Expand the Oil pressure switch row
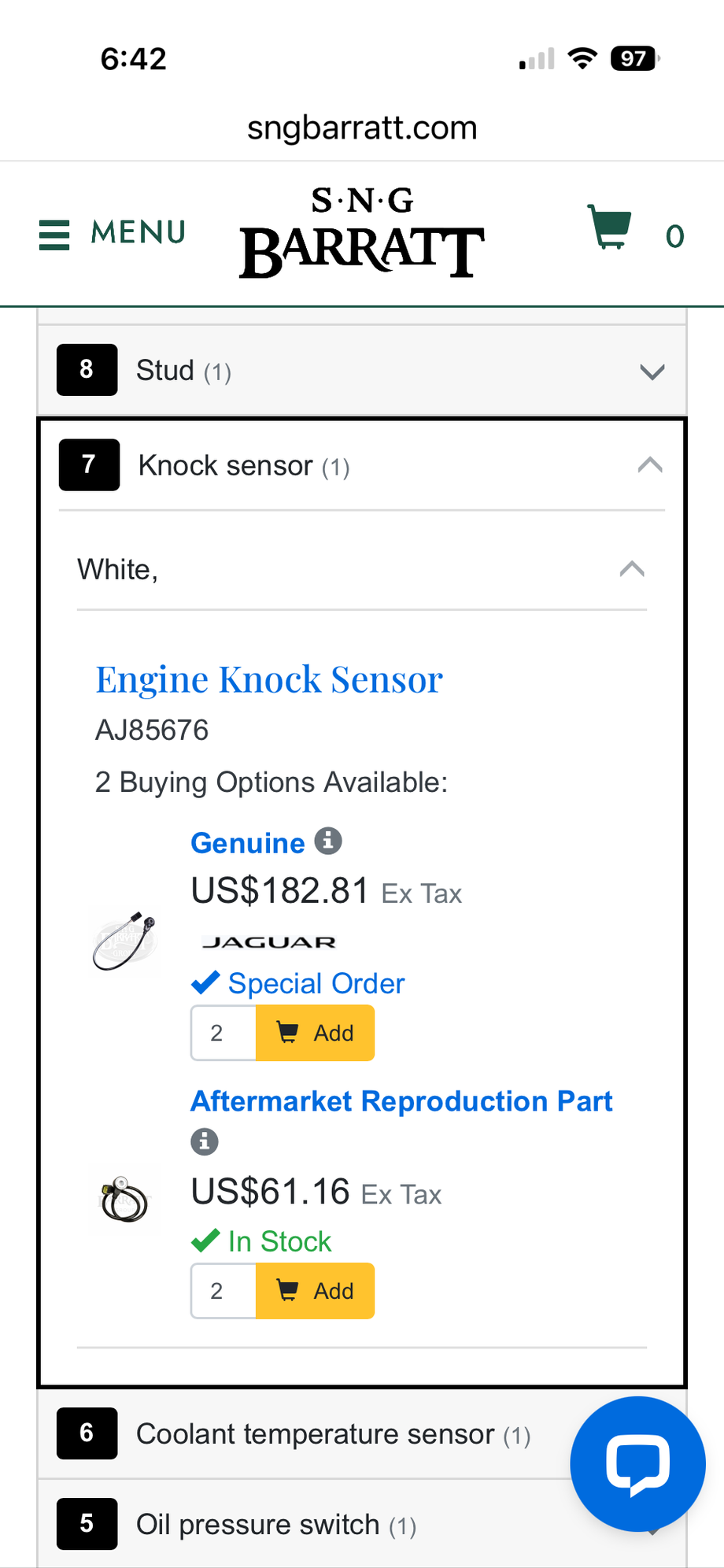 point(315,1525)
